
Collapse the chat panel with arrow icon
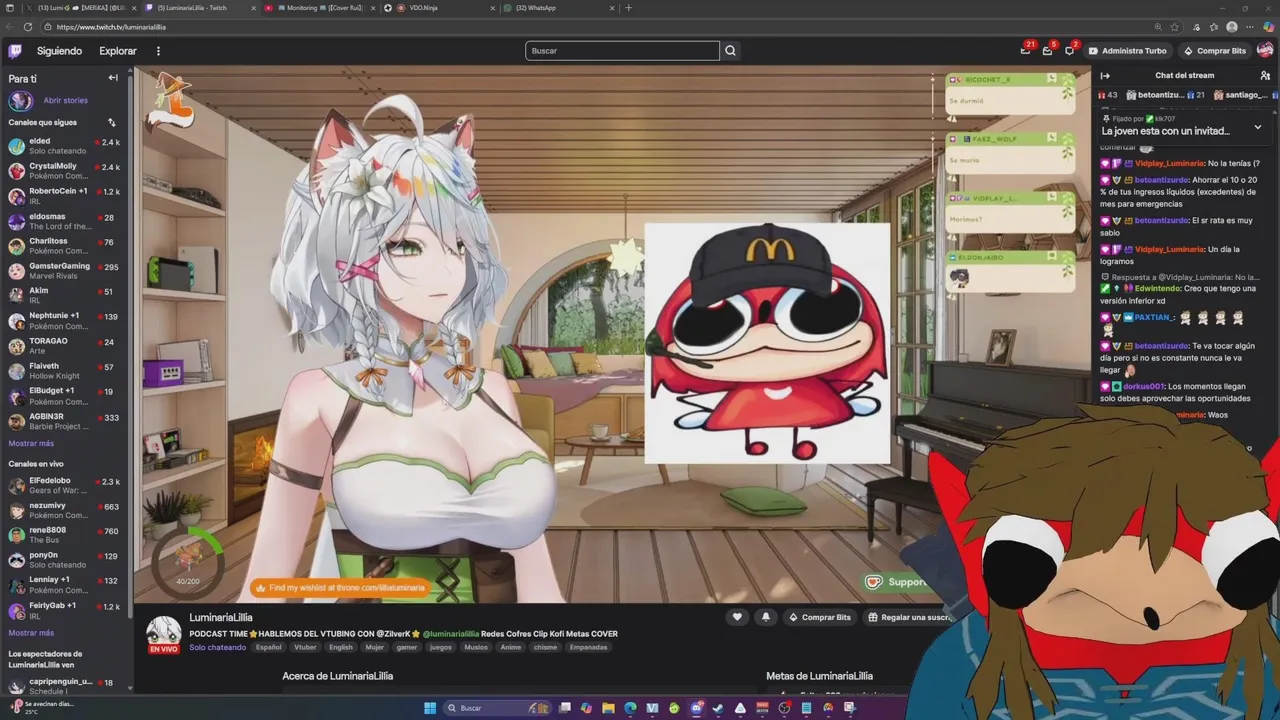pyautogui.click(x=1105, y=76)
